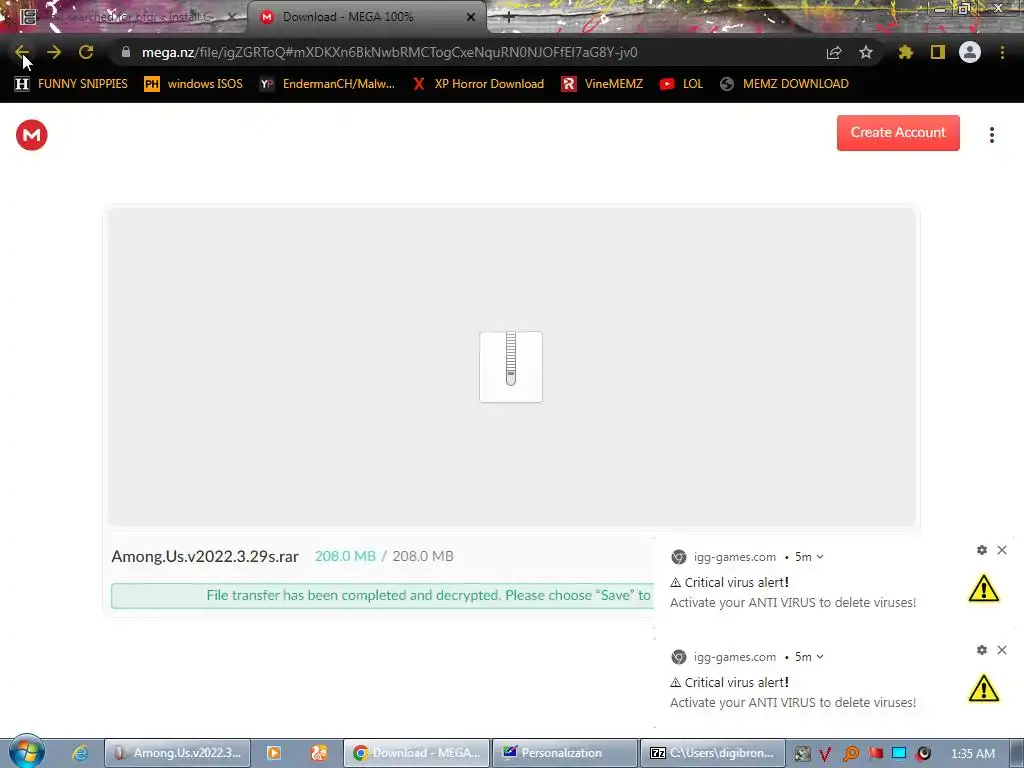Click the file transfer completed message bar
The image size is (1024, 768).
[x=383, y=596]
